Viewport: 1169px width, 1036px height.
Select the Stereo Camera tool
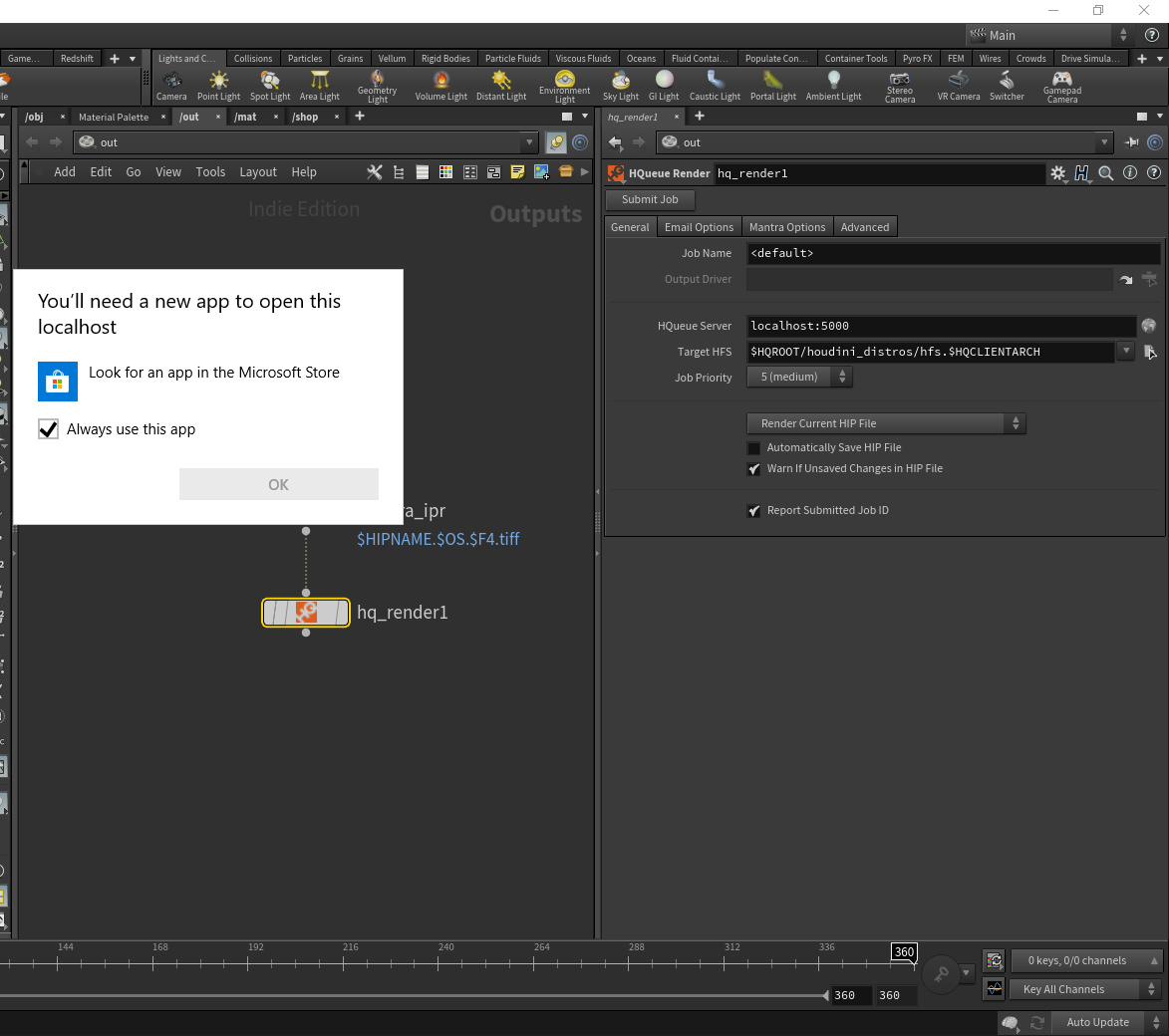[x=900, y=87]
